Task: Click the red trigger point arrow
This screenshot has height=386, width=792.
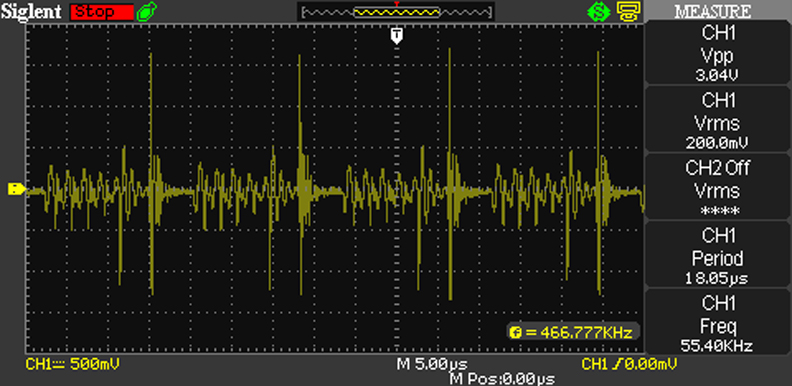Action: [397, 4]
